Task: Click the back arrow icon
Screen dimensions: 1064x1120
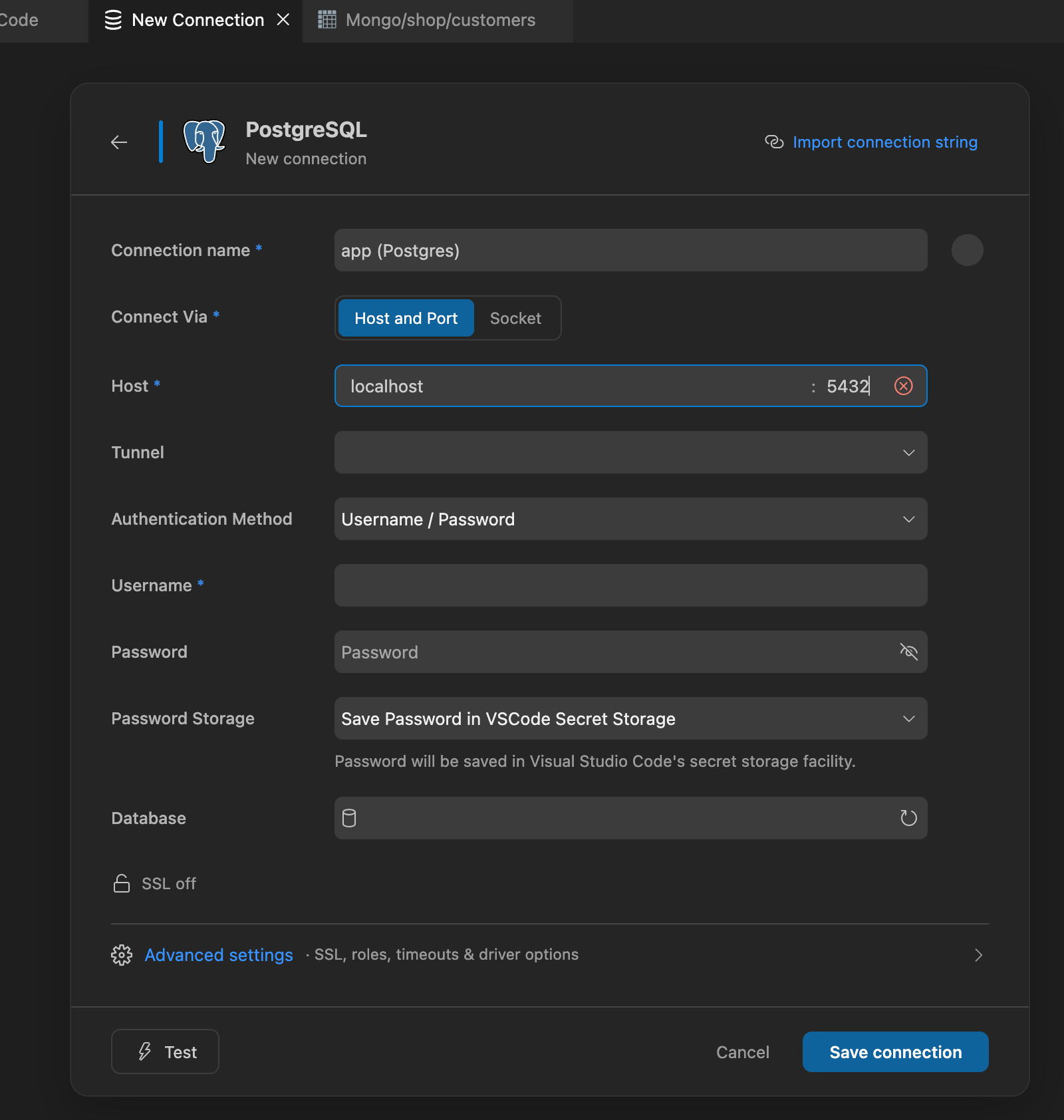Action: pos(119,142)
